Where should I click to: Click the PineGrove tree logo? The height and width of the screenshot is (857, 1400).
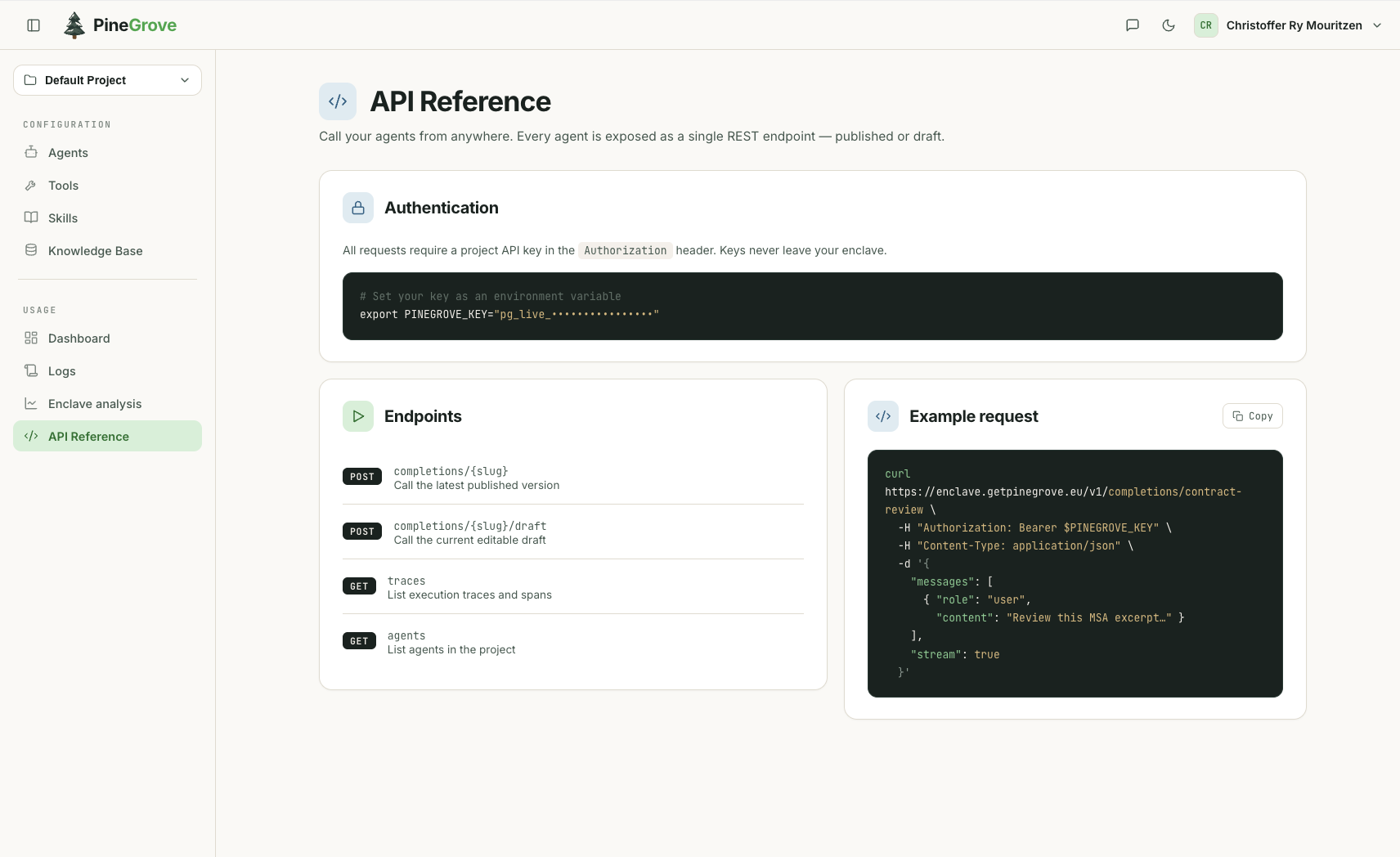click(74, 25)
